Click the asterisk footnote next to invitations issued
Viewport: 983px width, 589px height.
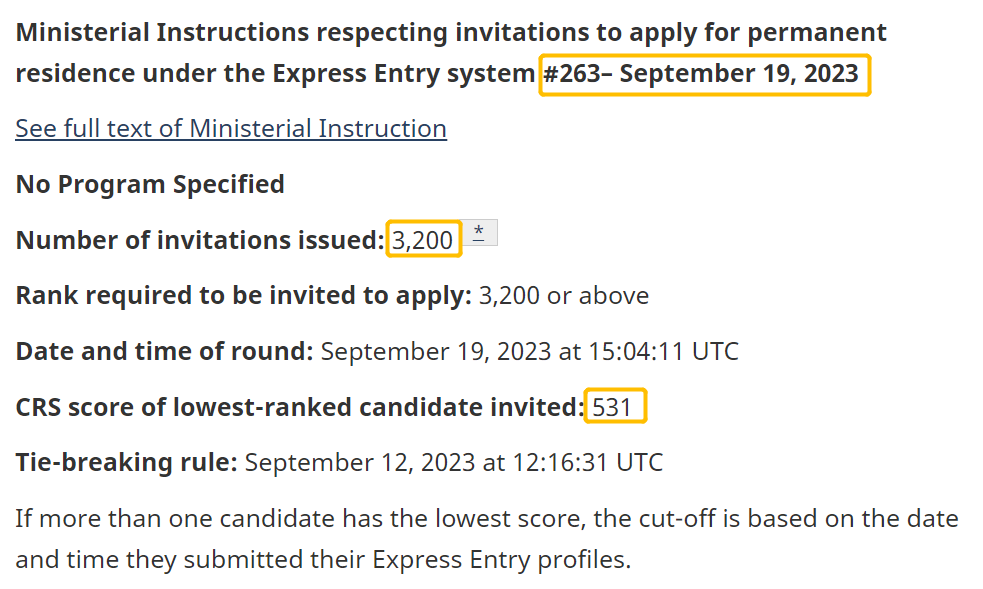tap(479, 233)
